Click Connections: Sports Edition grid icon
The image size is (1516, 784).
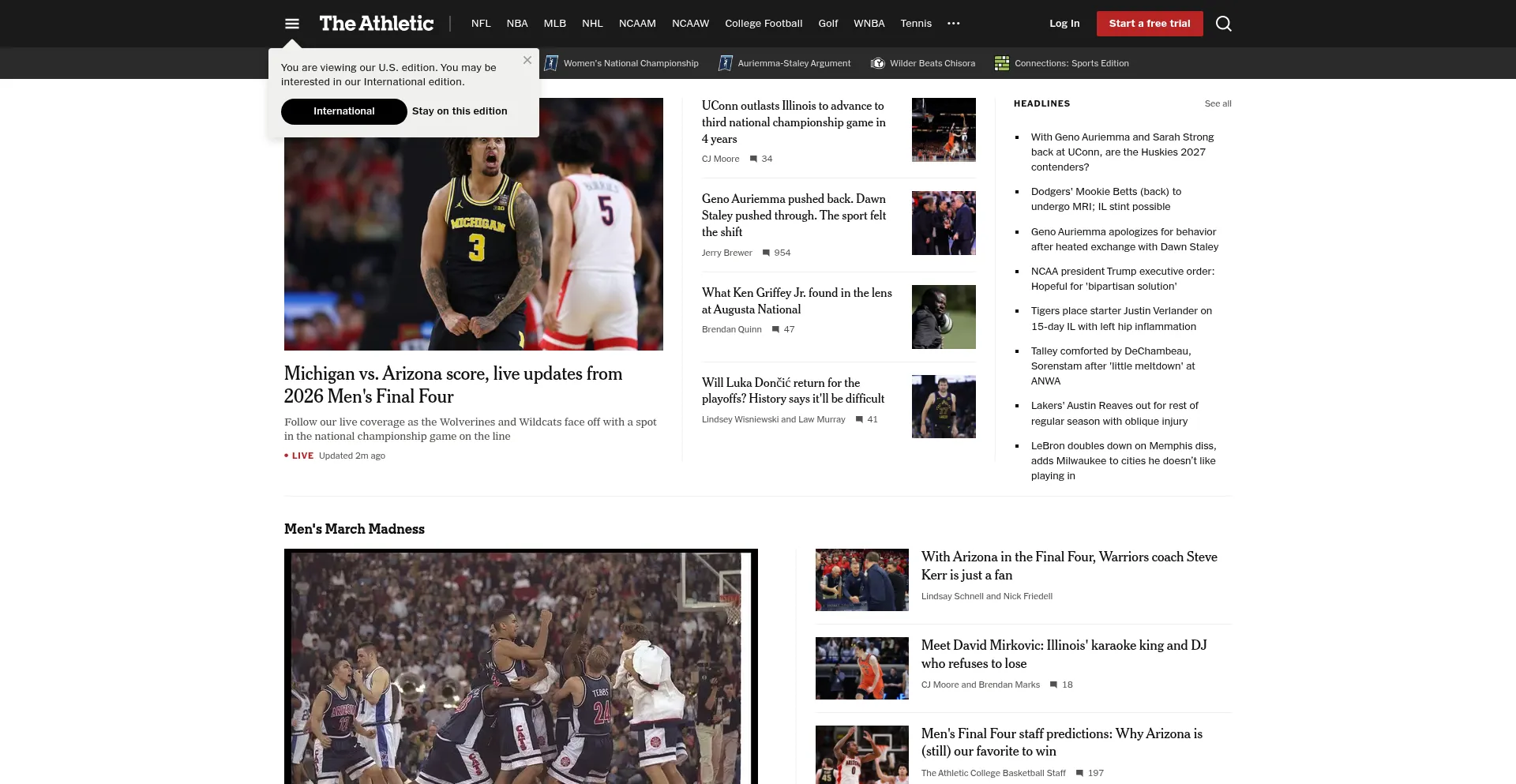(1002, 63)
